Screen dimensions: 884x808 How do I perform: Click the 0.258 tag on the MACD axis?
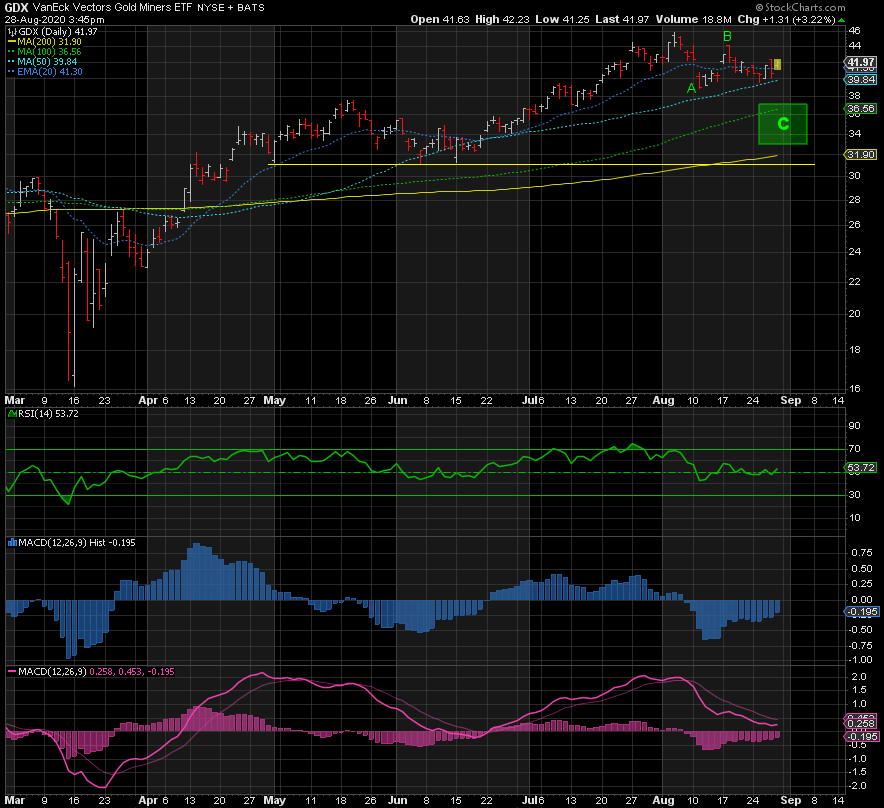point(861,723)
